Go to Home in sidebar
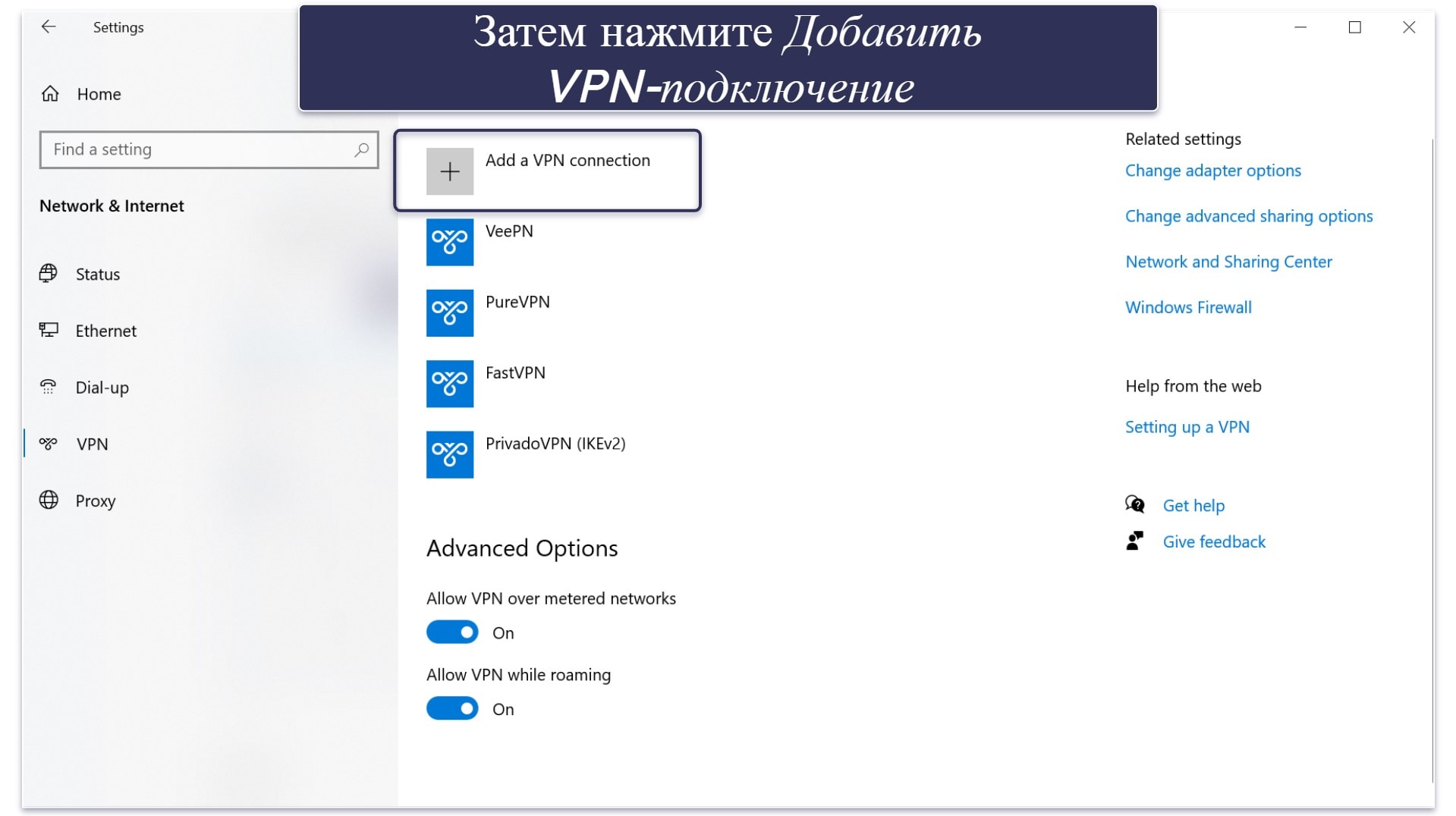This screenshot has width=1456, height=816. point(99,94)
